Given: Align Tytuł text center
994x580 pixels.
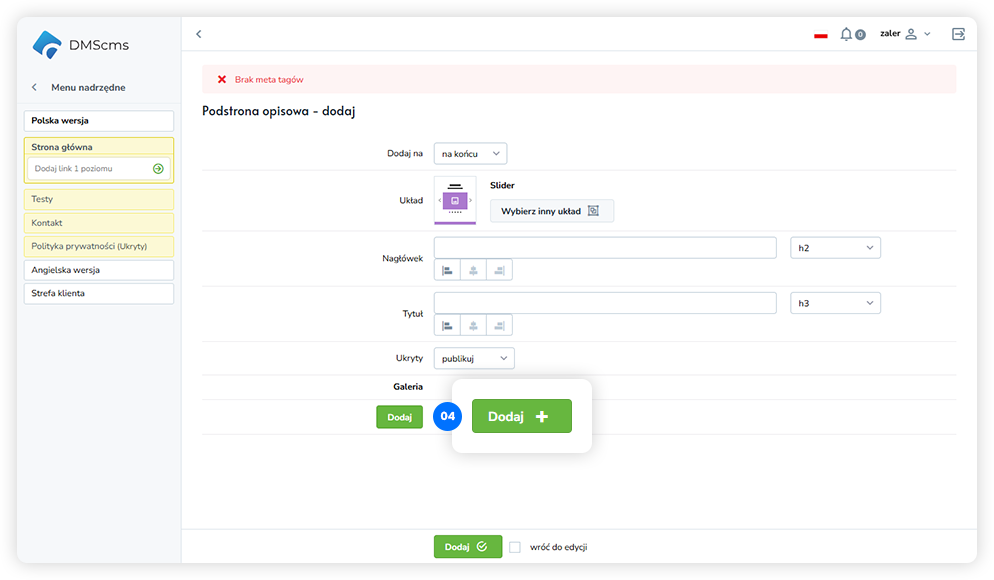Looking at the screenshot, I should pos(474,326).
